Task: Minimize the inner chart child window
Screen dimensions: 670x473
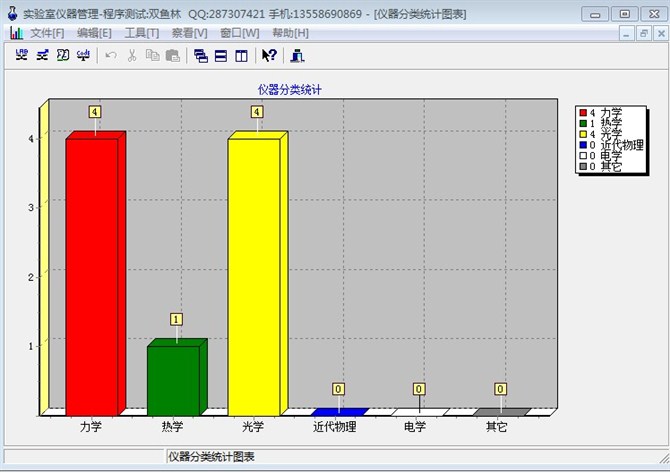Action: pos(626,34)
